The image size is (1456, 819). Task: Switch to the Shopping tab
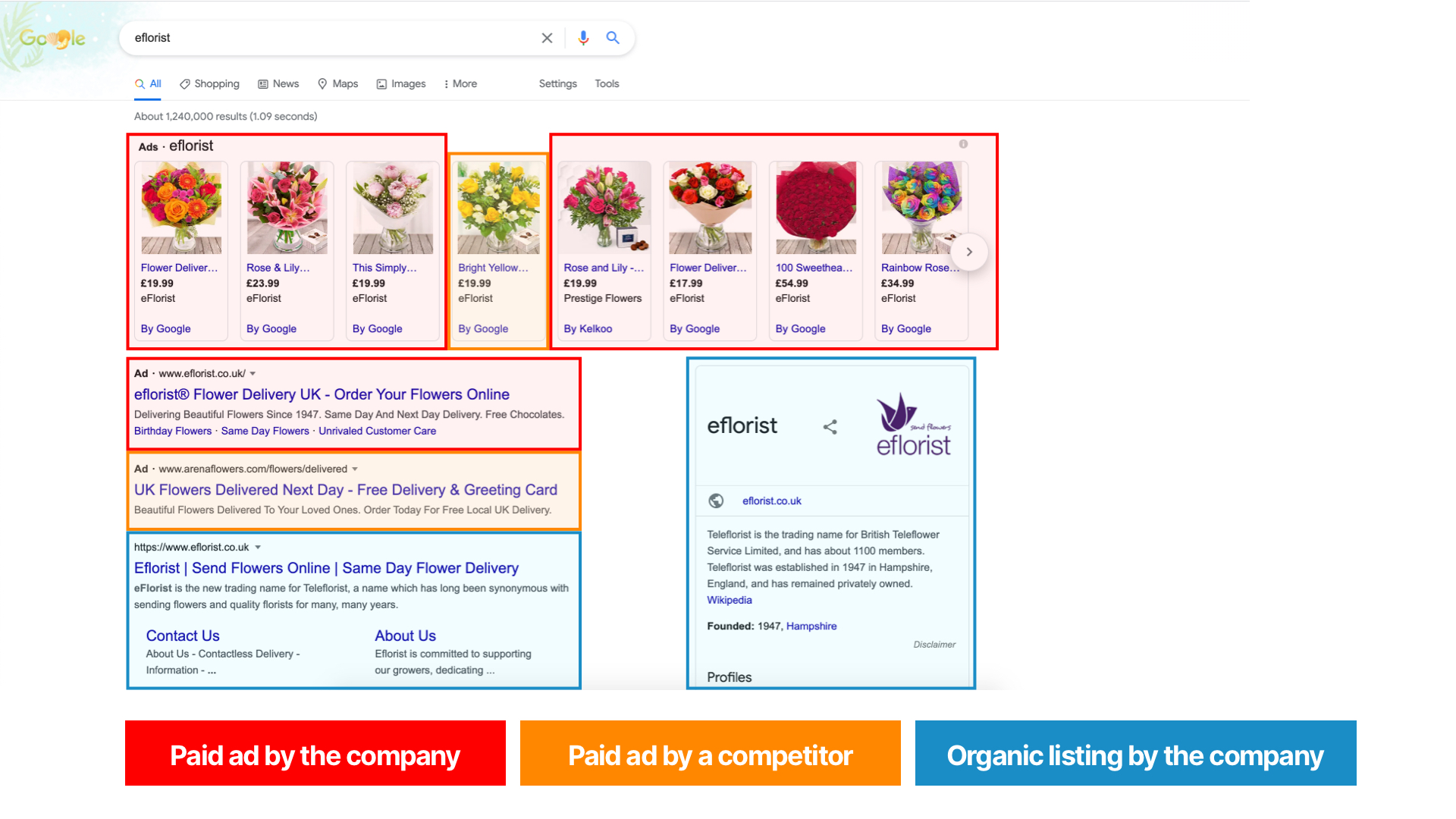click(209, 84)
